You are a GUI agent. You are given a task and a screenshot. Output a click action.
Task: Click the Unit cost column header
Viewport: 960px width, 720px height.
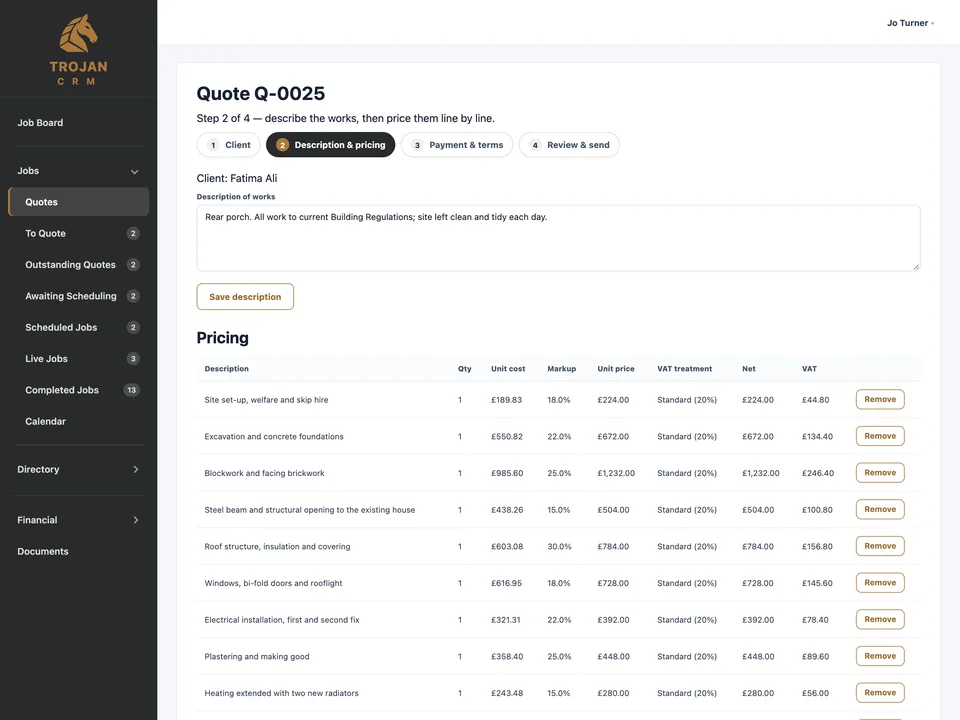[x=508, y=369]
